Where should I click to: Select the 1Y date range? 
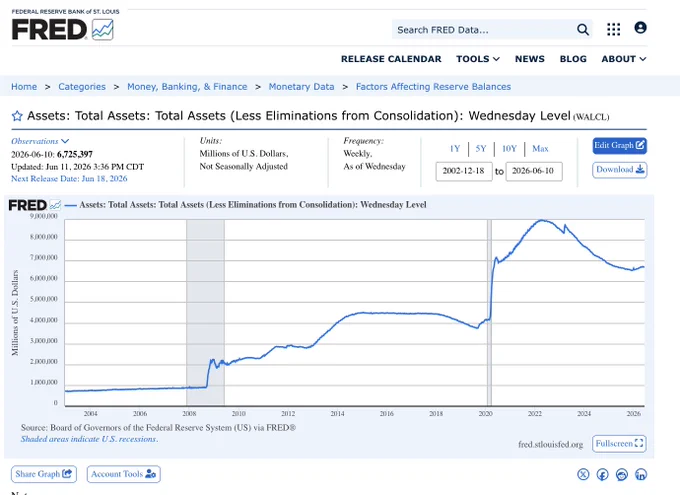click(454, 148)
